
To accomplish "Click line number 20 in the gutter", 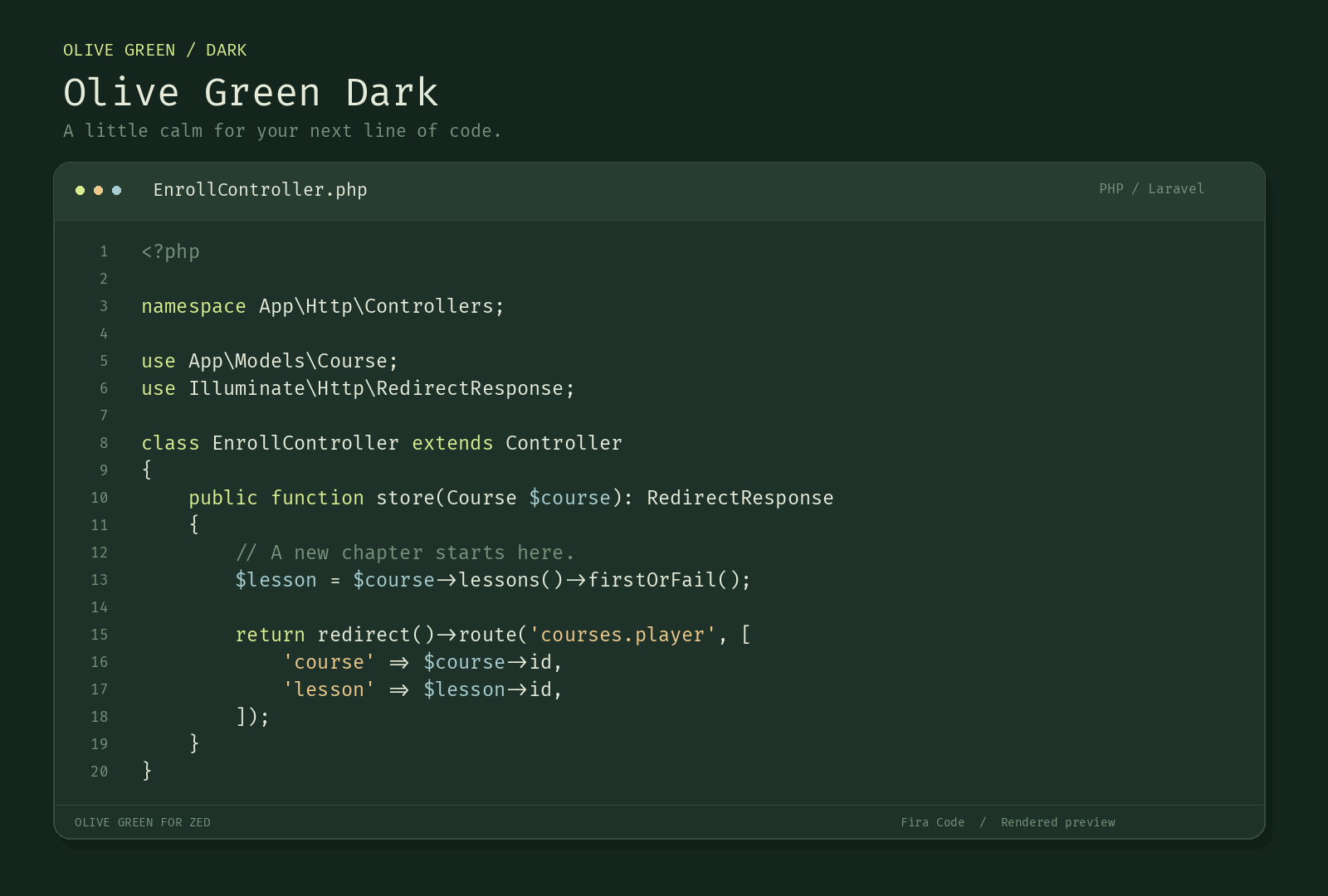I will [x=100, y=772].
